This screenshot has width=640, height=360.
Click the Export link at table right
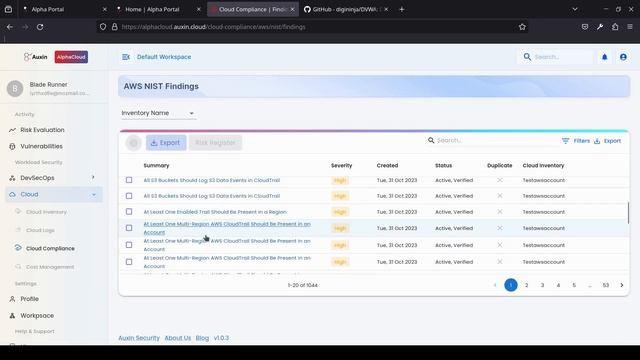pyautogui.click(x=608, y=141)
